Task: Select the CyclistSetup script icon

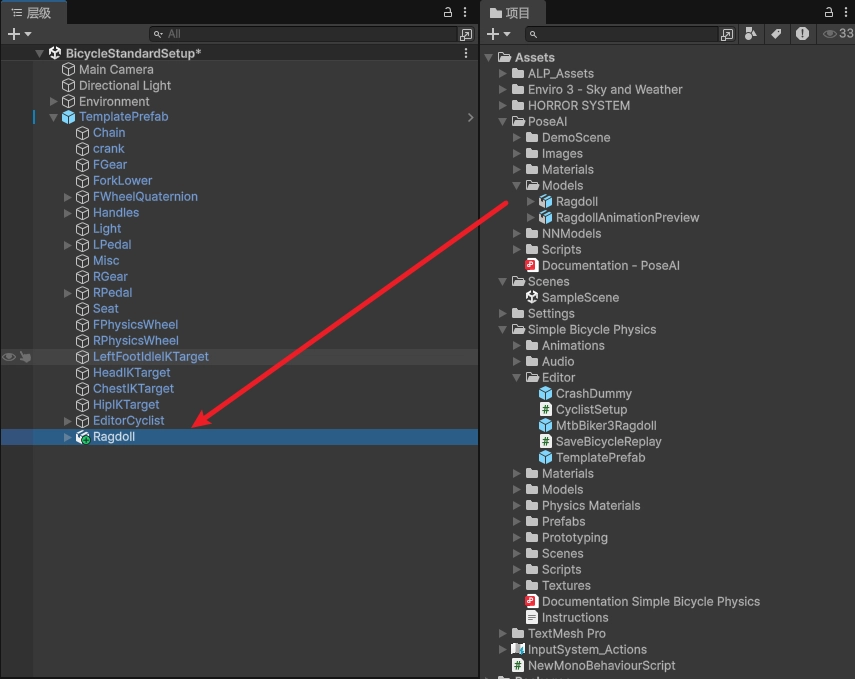Action: point(545,410)
